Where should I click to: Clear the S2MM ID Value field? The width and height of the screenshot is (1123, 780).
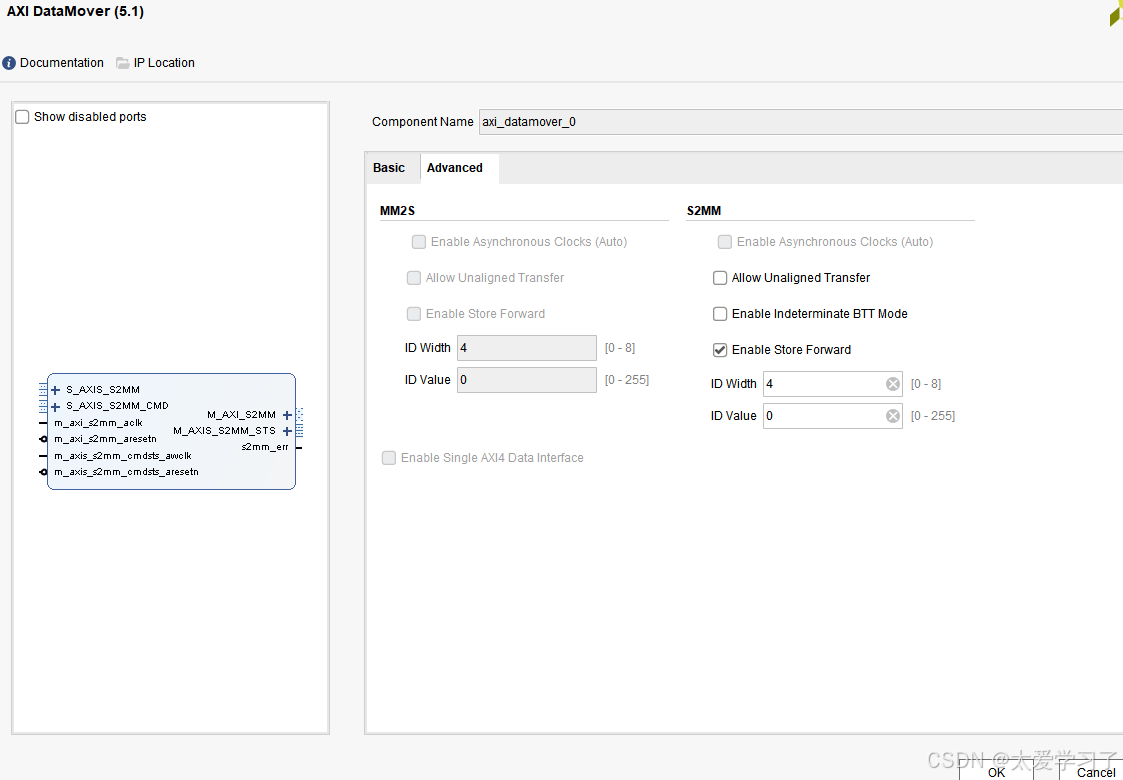893,416
